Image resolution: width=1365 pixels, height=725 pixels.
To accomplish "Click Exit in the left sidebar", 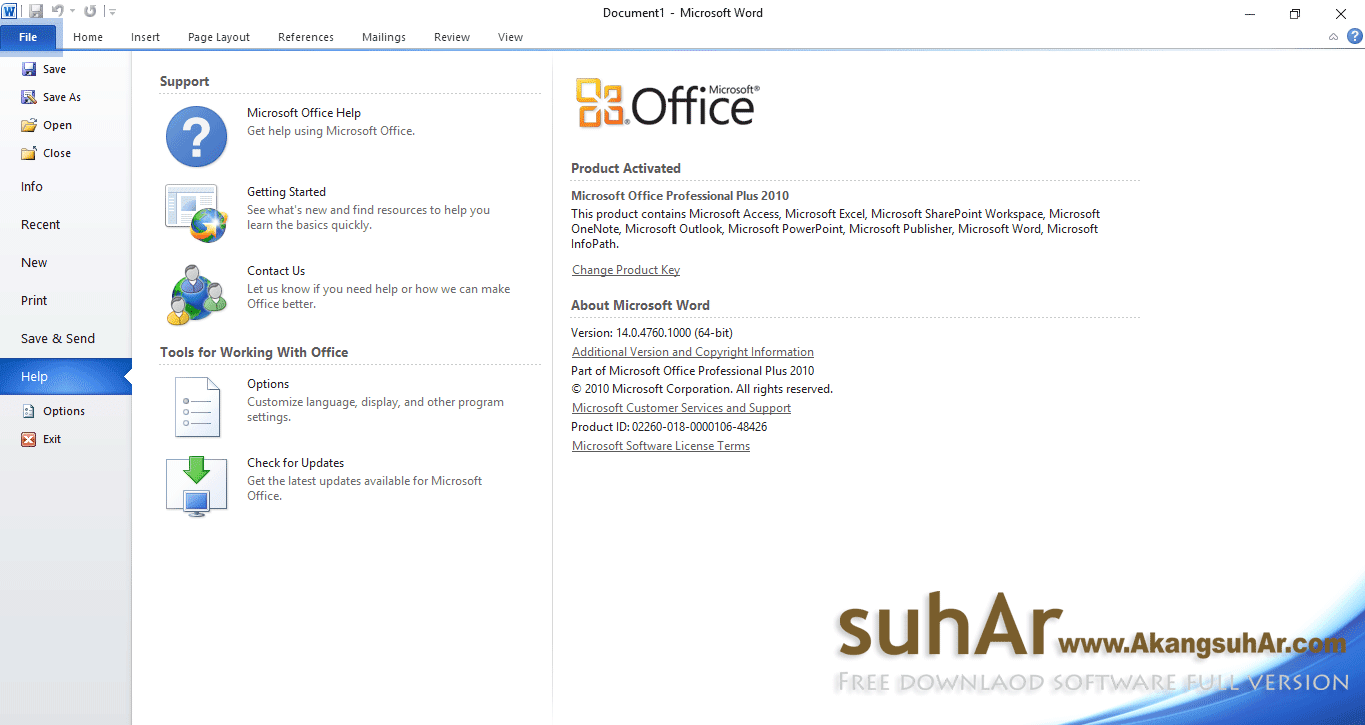I will 41,439.
